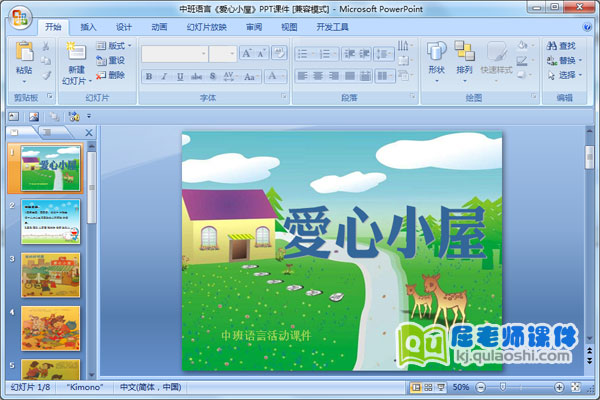Open the Slide Show (幻灯片放映) tab
600x400 pixels.
(x=207, y=27)
